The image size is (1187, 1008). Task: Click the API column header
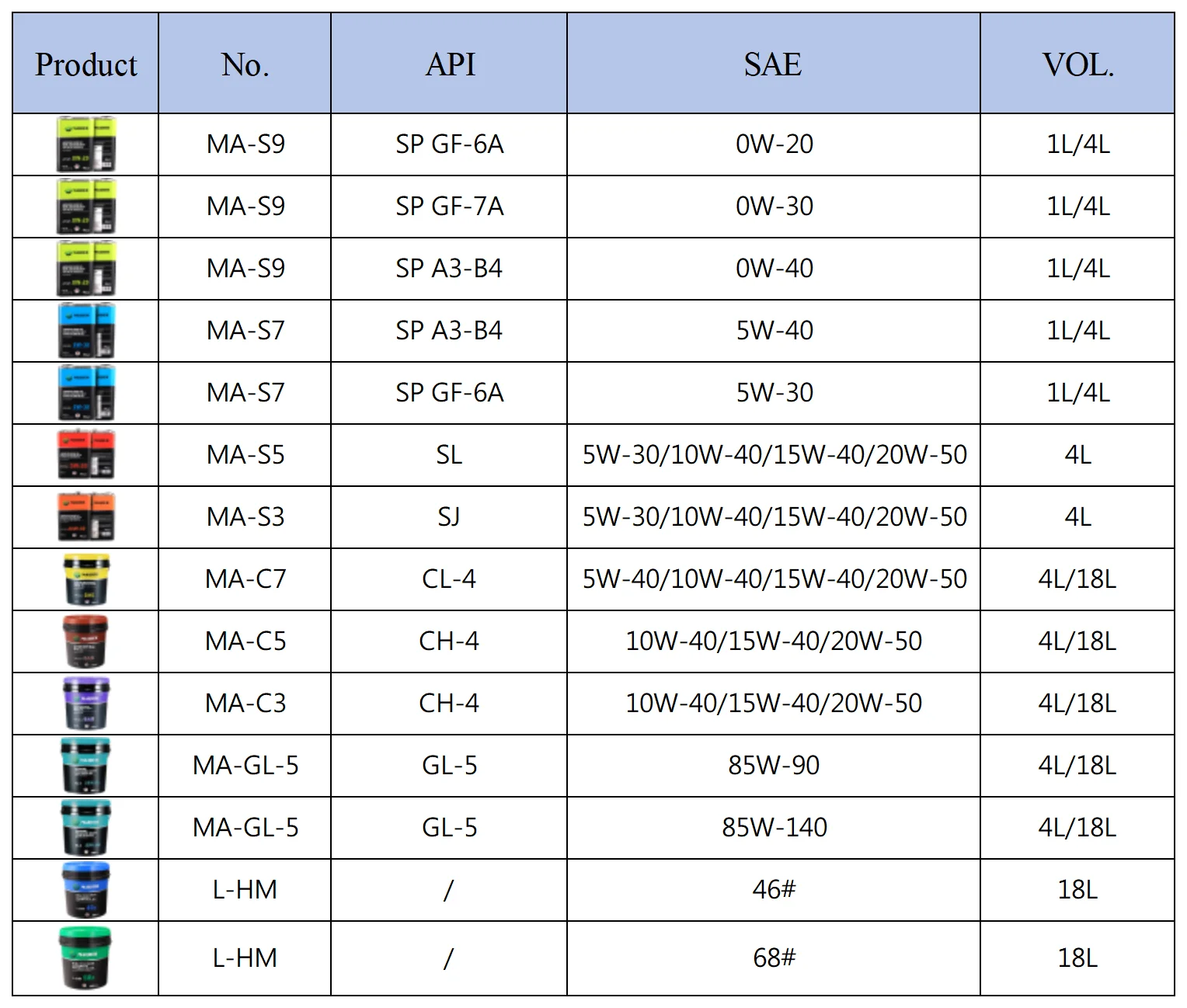(x=450, y=64)
